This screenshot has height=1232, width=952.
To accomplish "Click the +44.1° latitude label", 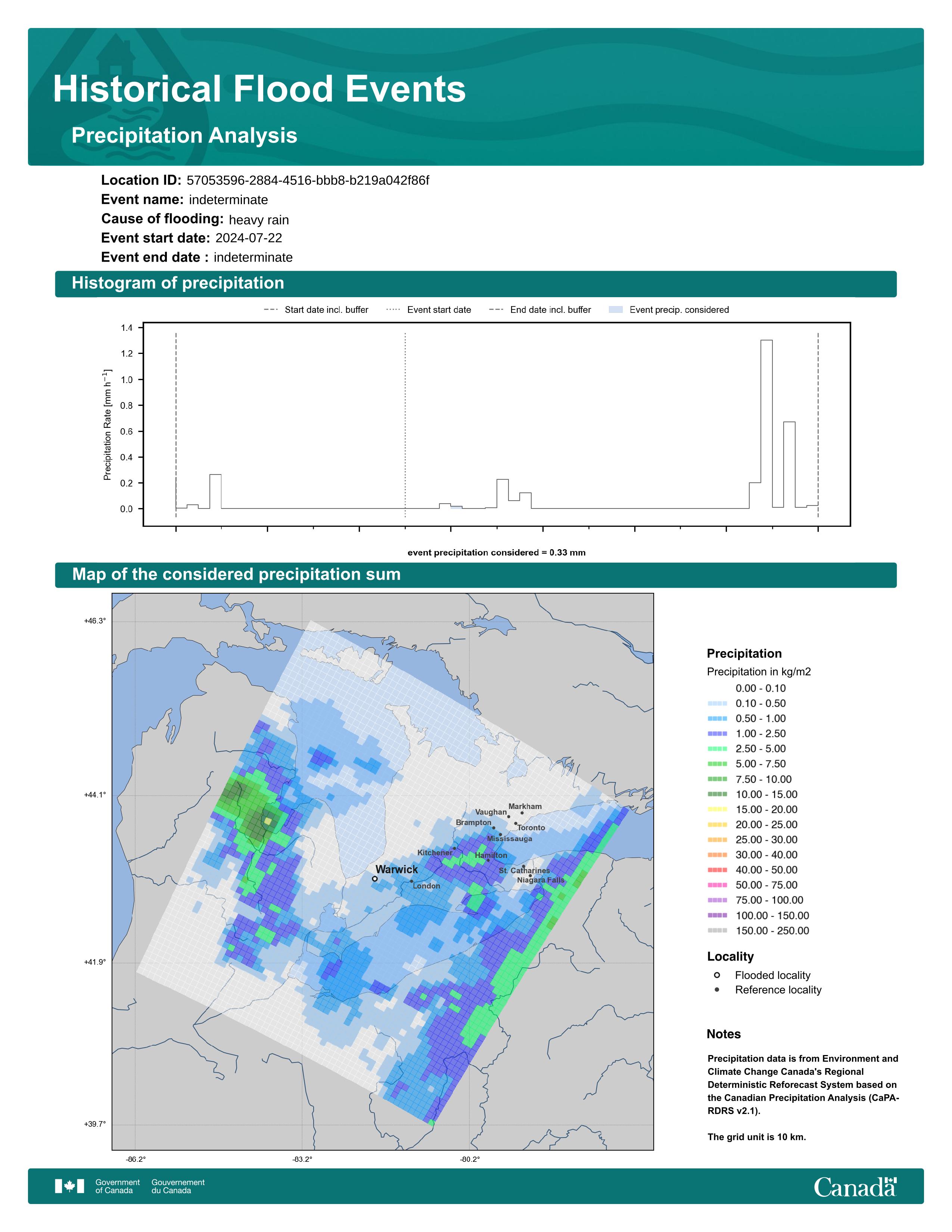I will 95,795.
